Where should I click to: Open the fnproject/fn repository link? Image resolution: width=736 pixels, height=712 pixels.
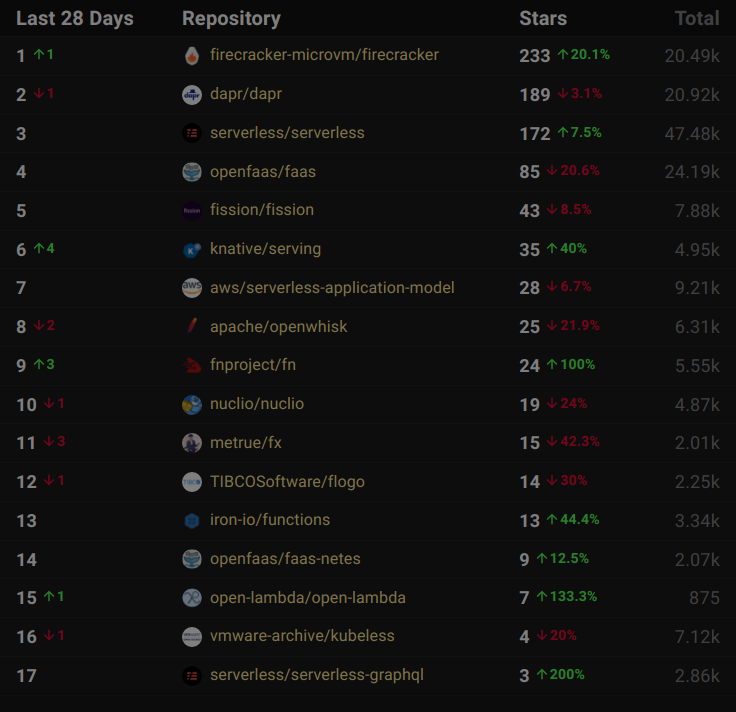(x=253, y=365)
